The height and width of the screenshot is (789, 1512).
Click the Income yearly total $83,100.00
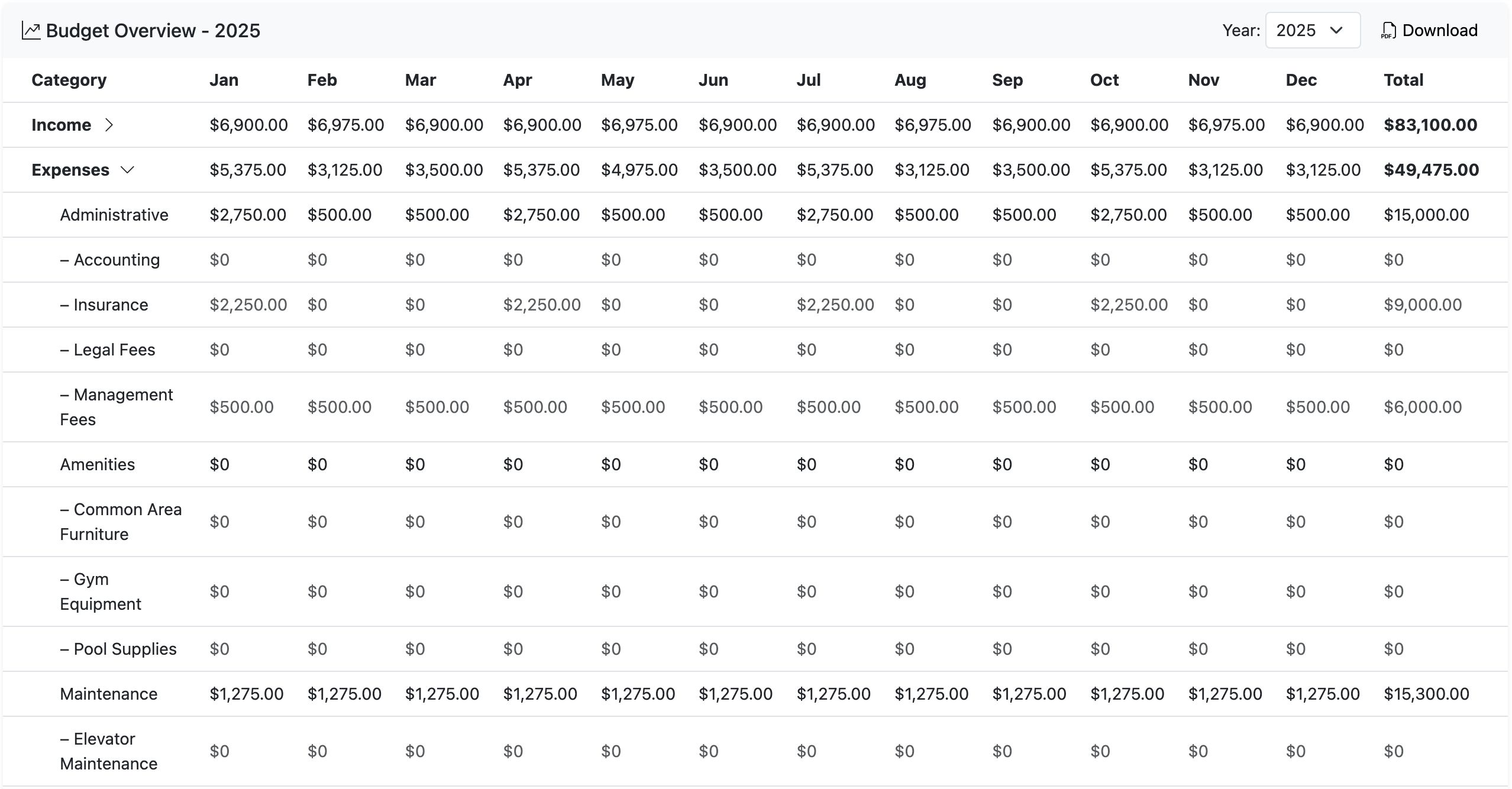(1430, 125)
